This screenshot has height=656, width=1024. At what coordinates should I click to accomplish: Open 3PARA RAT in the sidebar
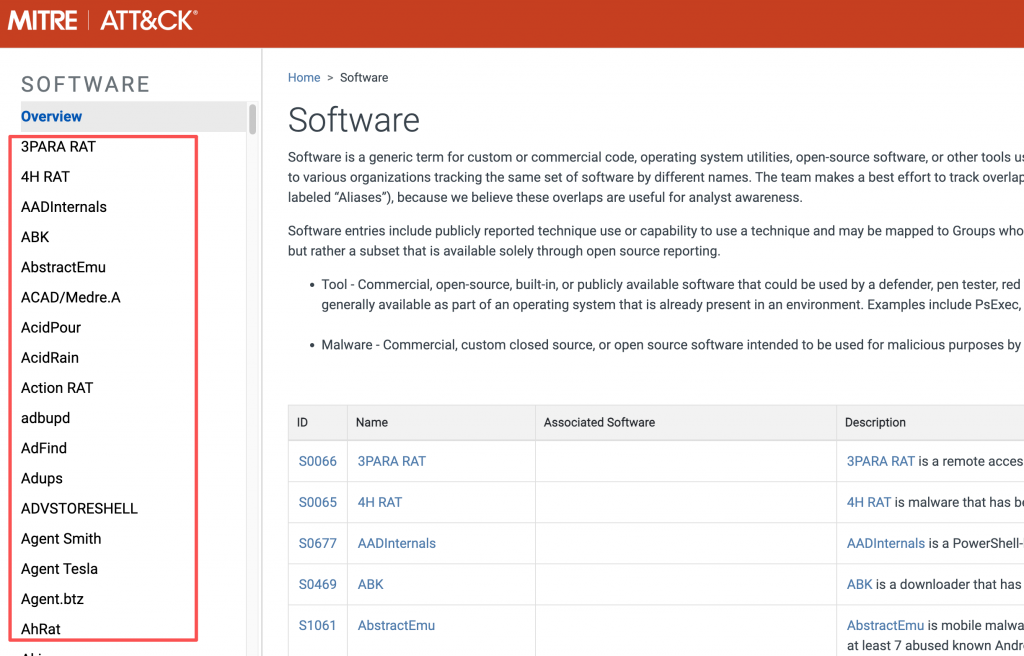pos(58,146)
